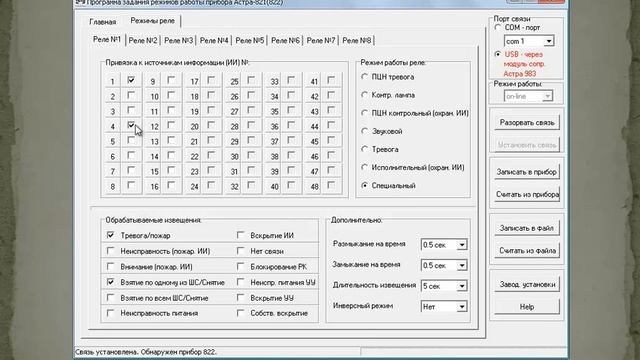The width and height of the screenshot is (640, 360).
Task: Switch to the Главная tab
Action: 103,22
